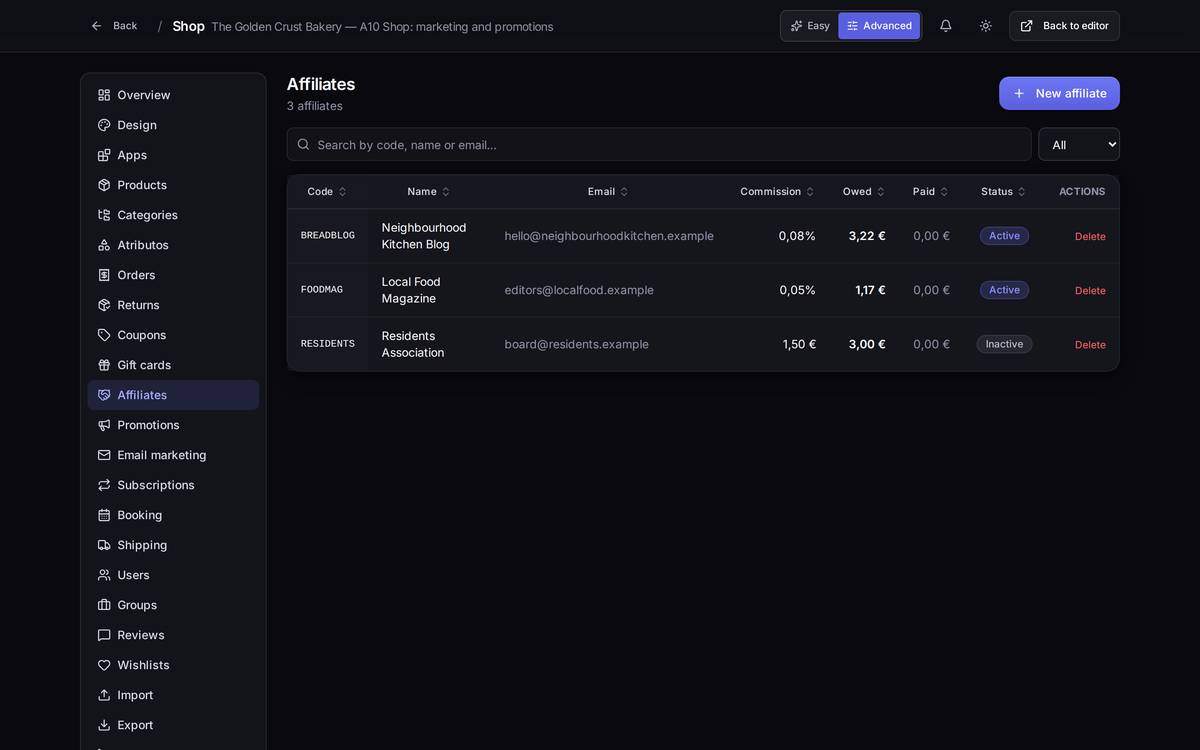Click the Booking calendar icon
This screenshot has width=1200, height=750.
point(104,515)
